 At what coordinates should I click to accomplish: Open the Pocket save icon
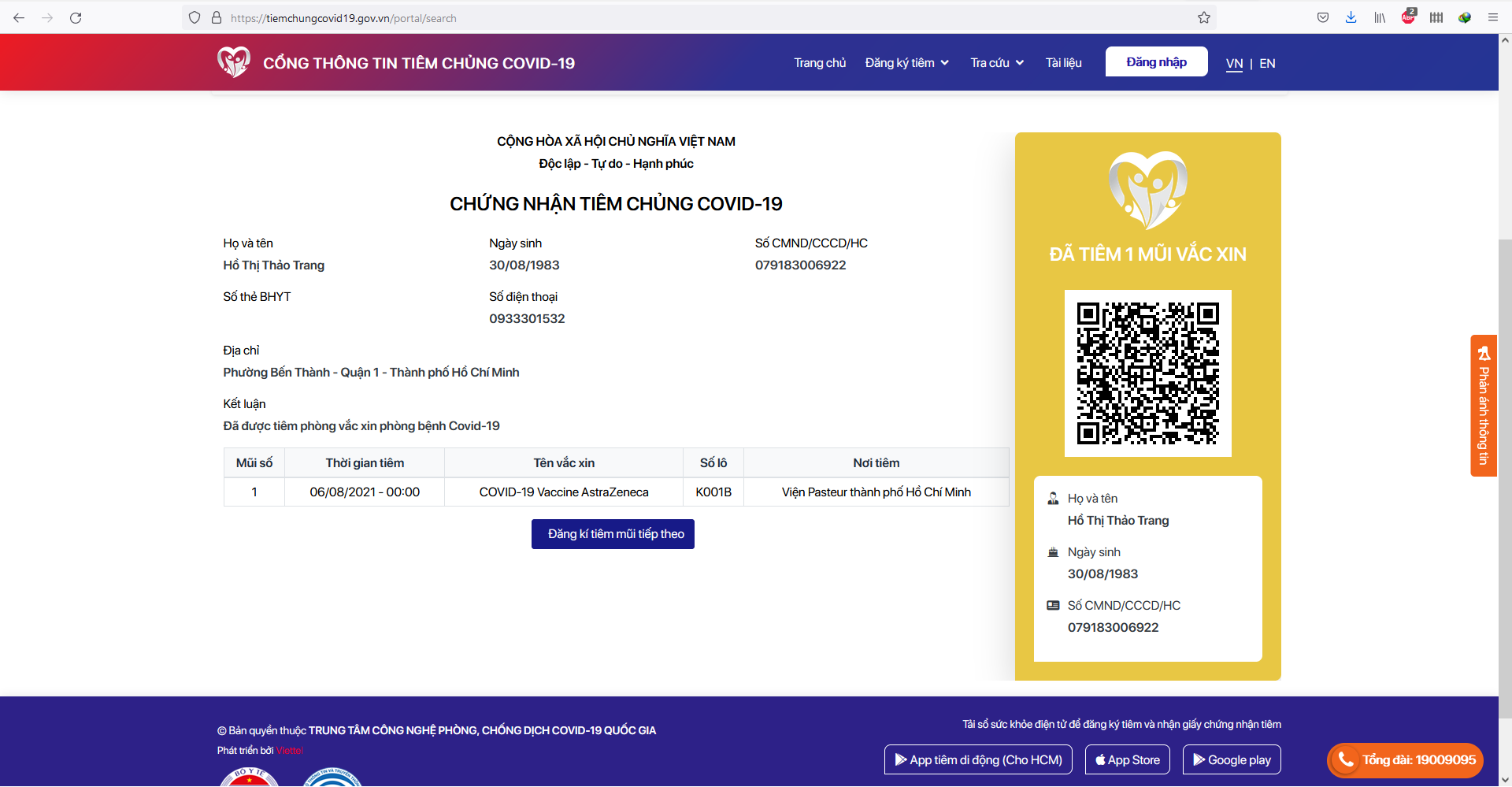1323,17
